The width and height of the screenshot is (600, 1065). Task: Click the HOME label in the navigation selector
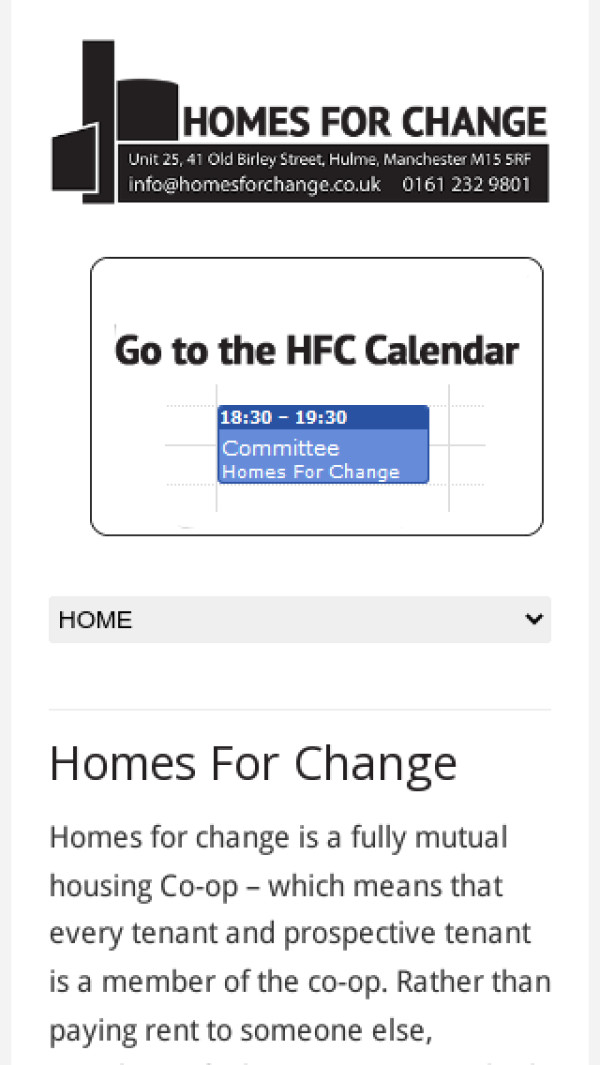pyautogui.click(x=96, y=620)
